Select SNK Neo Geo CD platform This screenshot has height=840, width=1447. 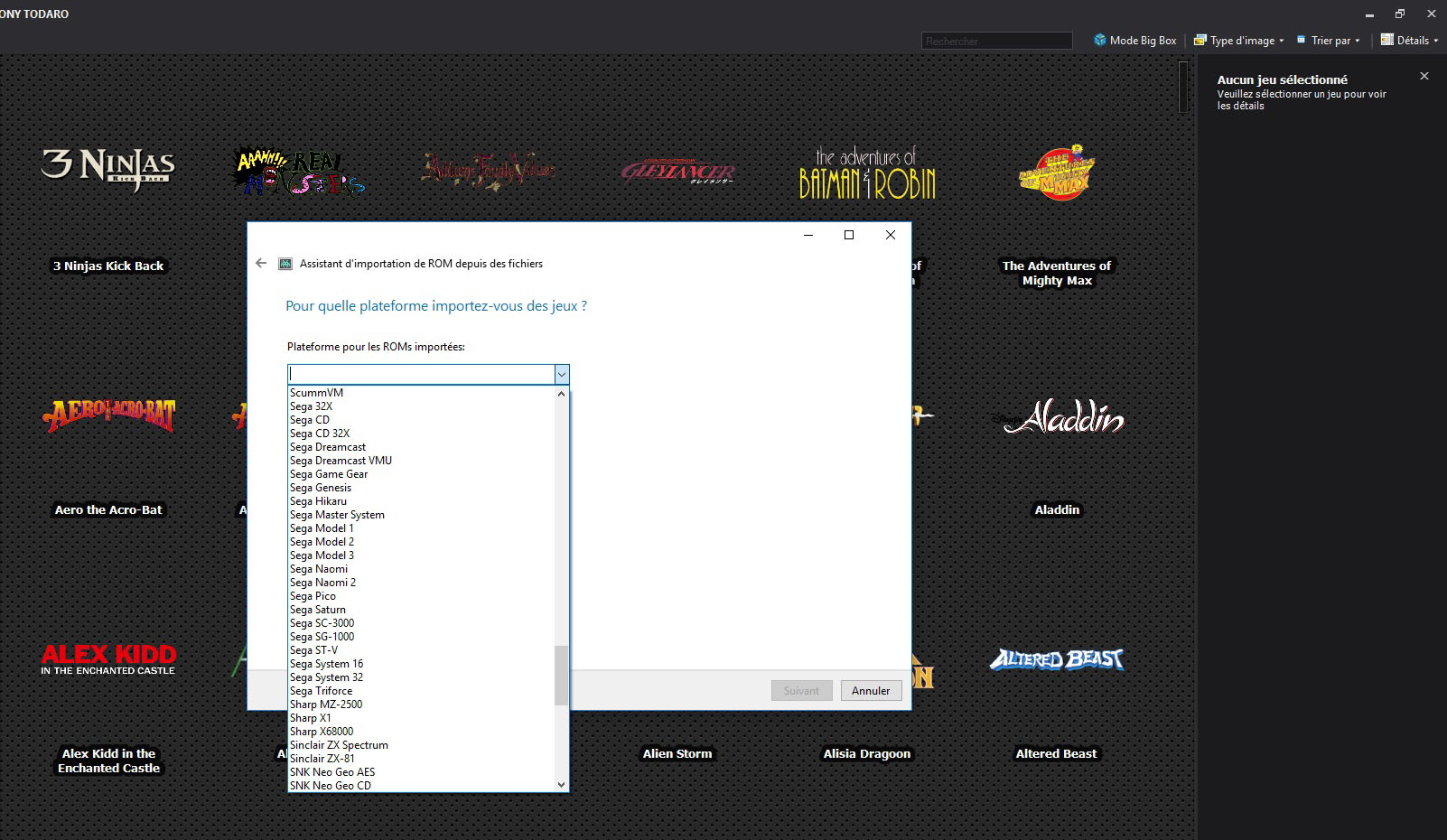pyautogui.click(x=421, y=786)
